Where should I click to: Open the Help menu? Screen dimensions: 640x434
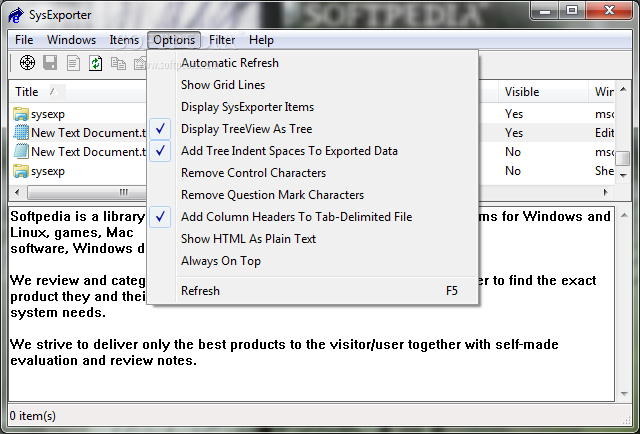(x=261, y=40)
